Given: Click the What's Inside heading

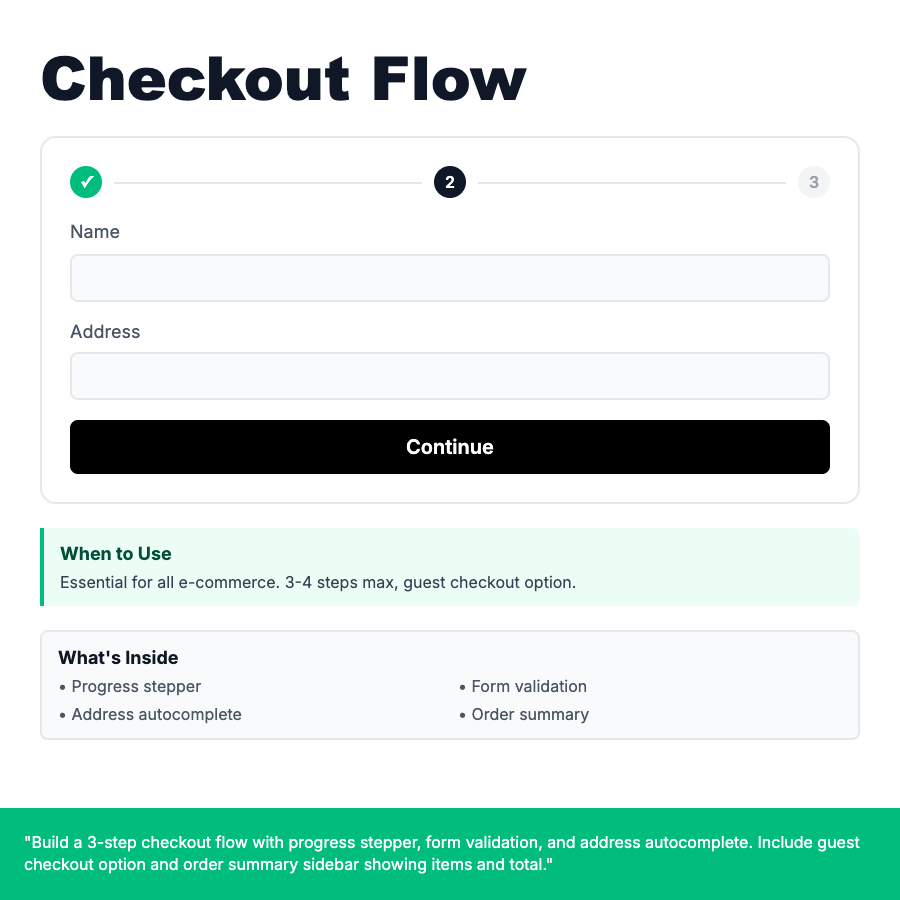Looking at the screenshot, I should click(118, 657).
